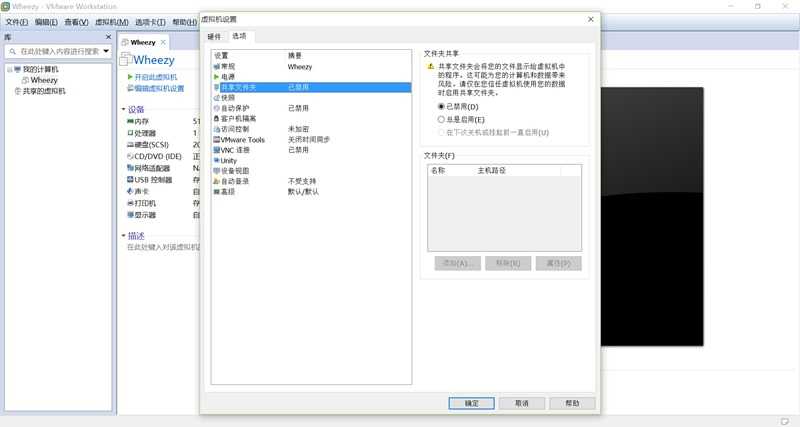Click the 网络适配器 network adapter icon
Viewport: 800px width, 427px height.
coord(130,168)
